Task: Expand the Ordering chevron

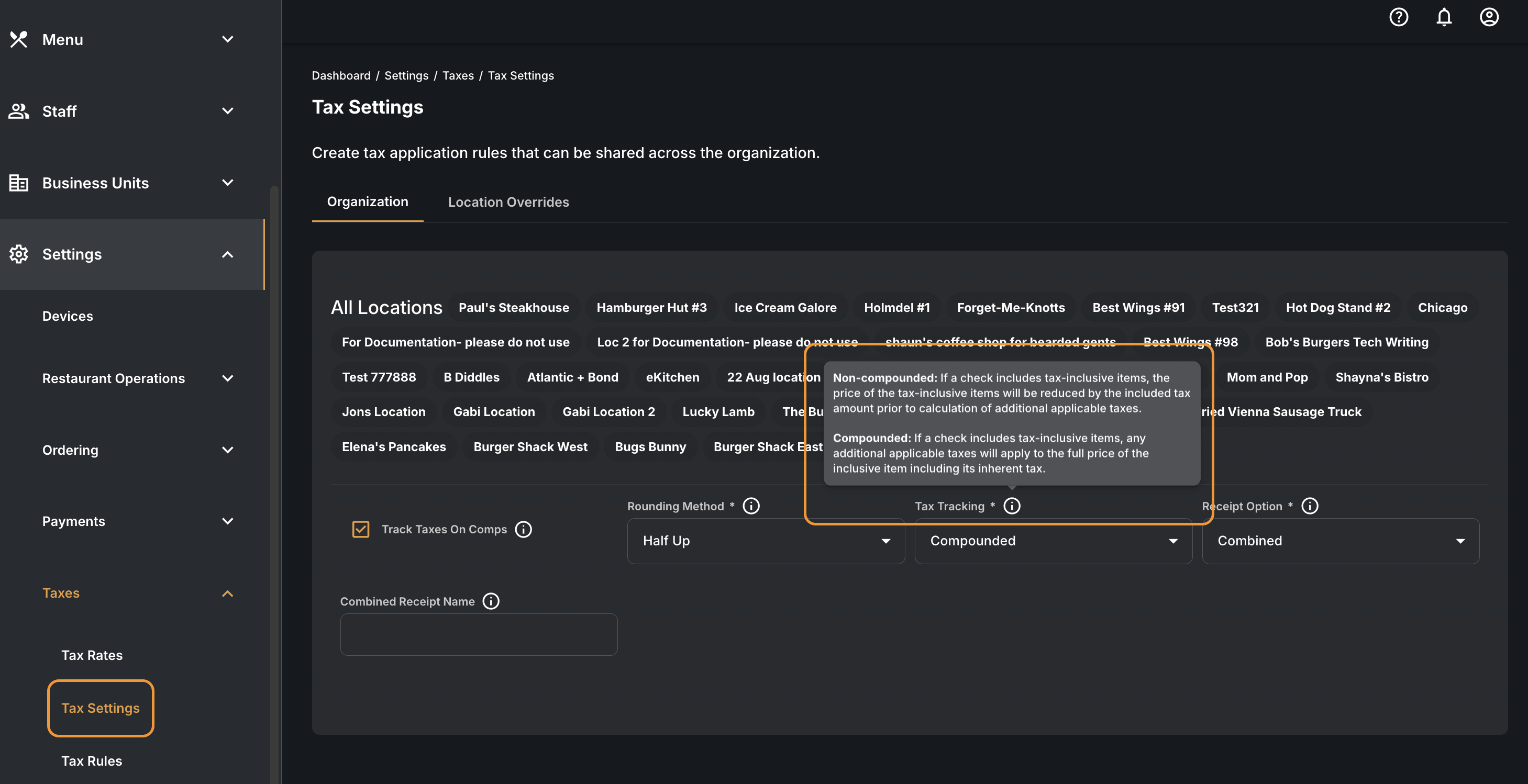Action: [227, 450]
